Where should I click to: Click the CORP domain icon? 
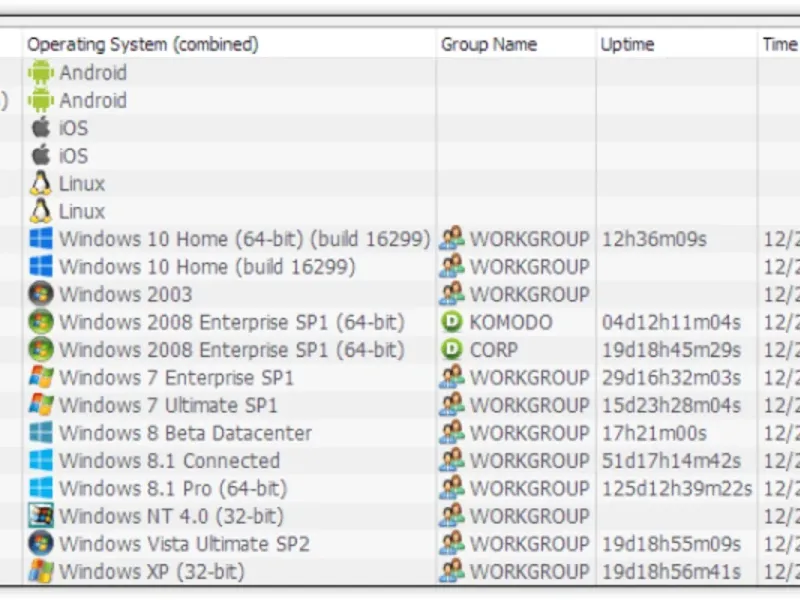452,349
